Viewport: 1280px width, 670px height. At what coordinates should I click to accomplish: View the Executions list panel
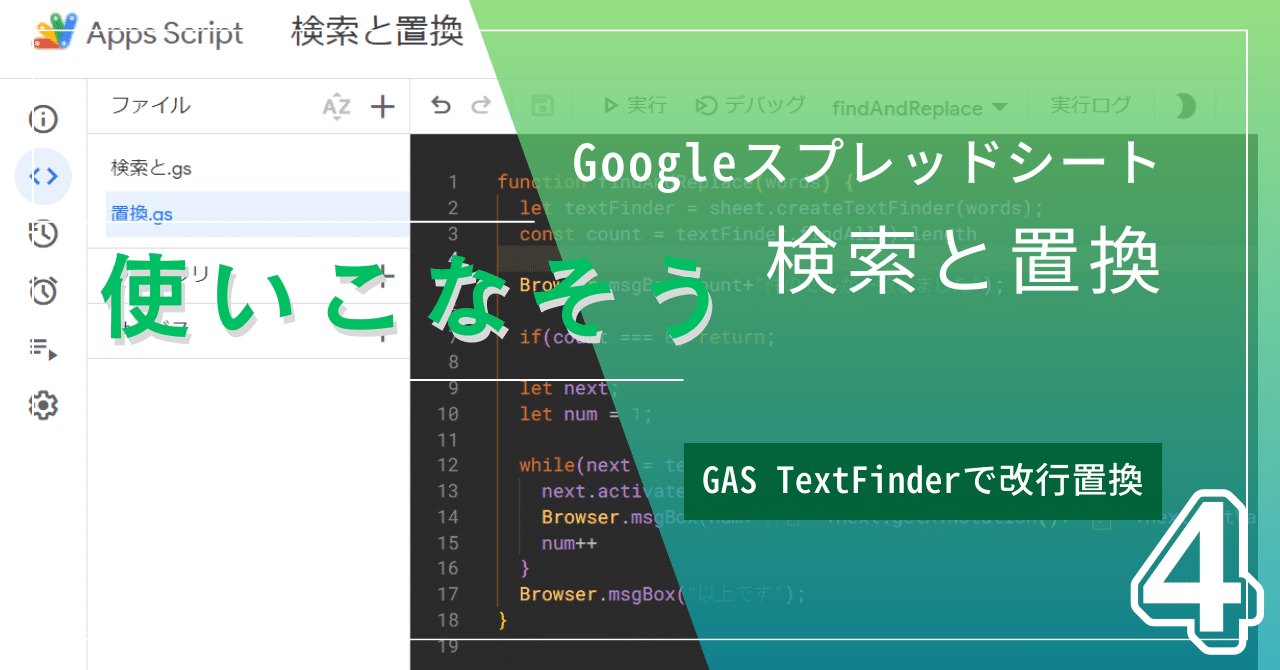pos(44,348)
